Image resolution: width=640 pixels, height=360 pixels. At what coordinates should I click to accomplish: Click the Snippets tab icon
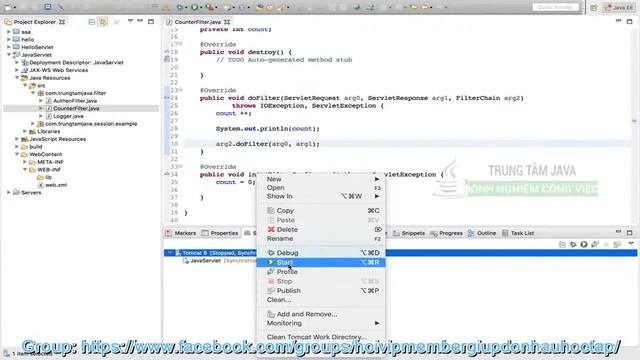click(396, 233)
